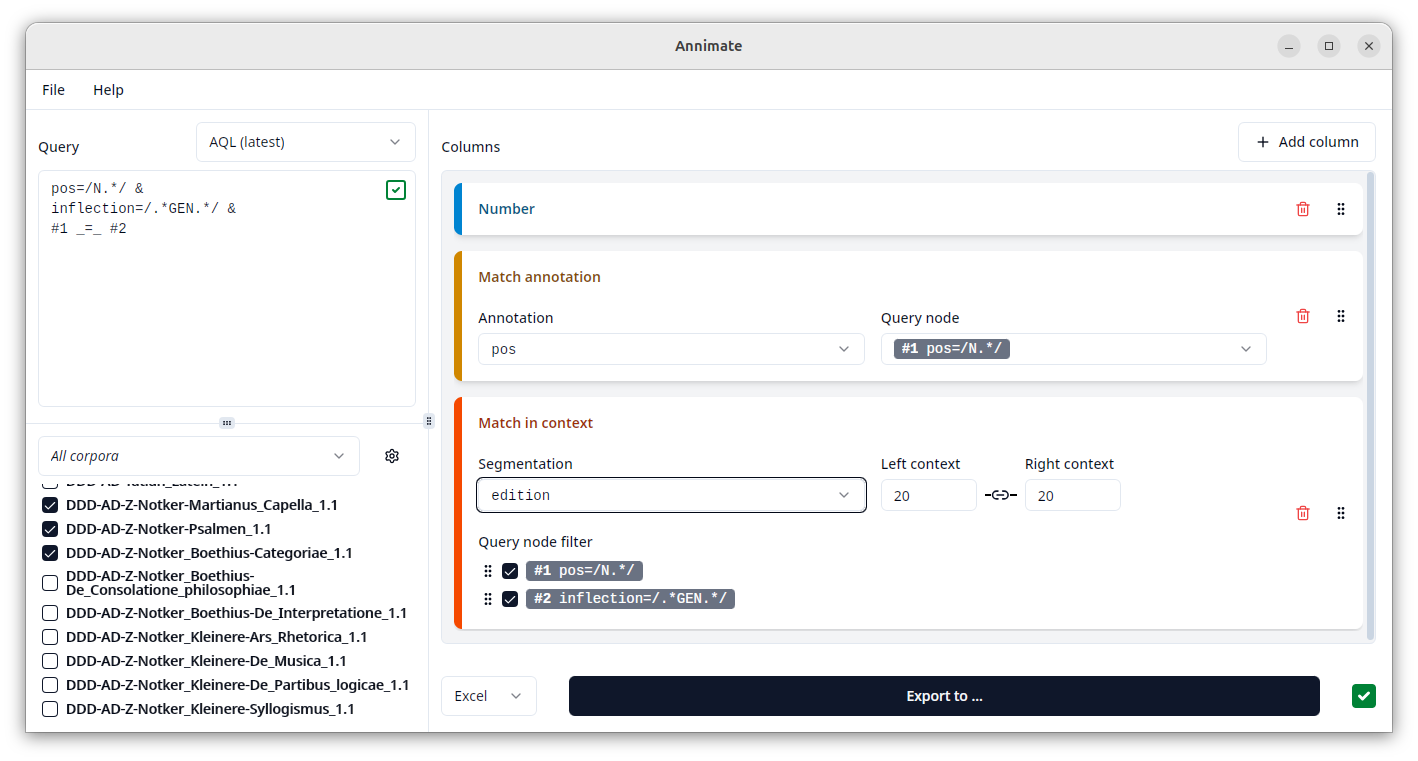1418x761 pixels.
Task: Open the All corpora set dropdown
Action: pos(199,456)
